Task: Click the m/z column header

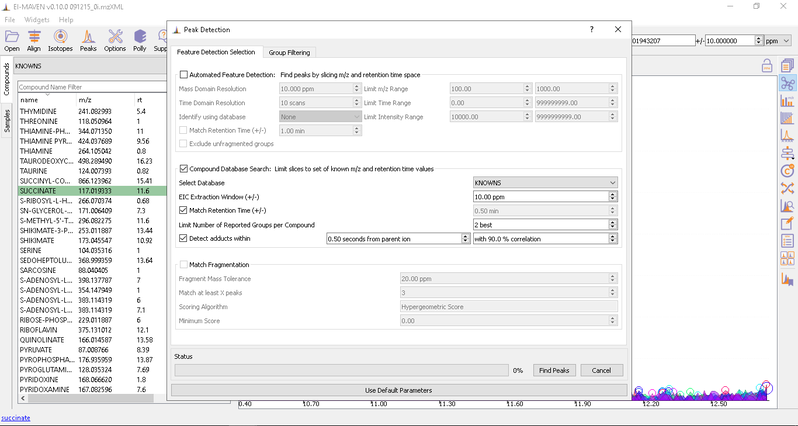Action: pos(105,100)
